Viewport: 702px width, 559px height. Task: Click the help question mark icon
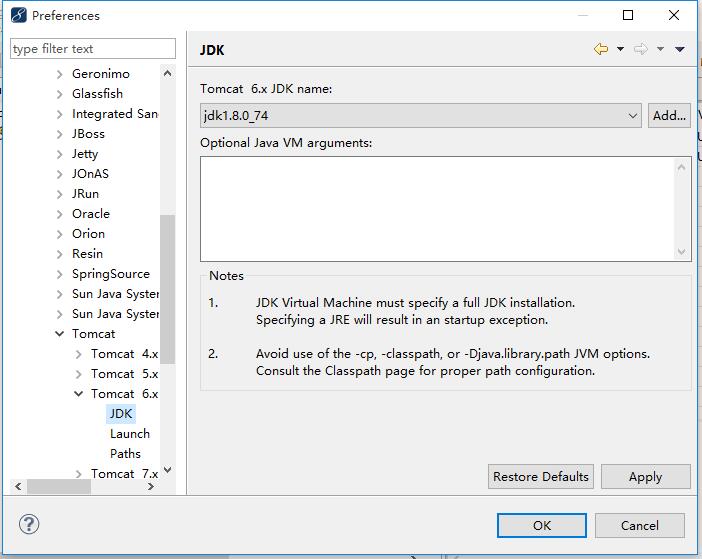click(29, 524)
